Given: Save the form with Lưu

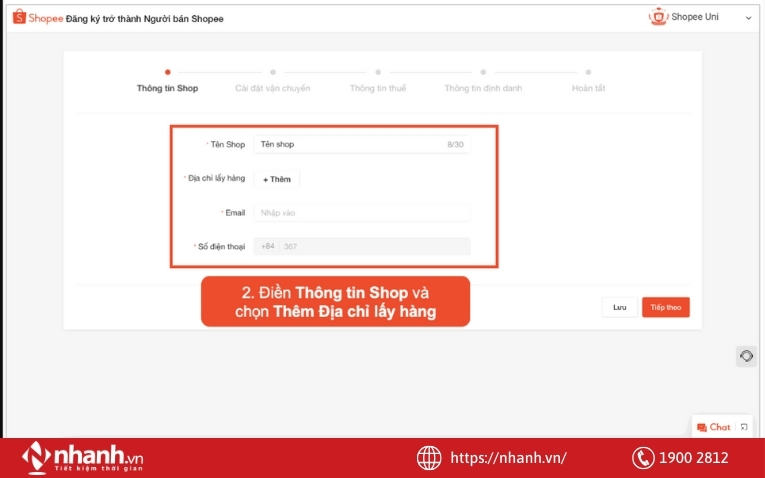Looking at the screenshot, I should click(x=620, y=307).
